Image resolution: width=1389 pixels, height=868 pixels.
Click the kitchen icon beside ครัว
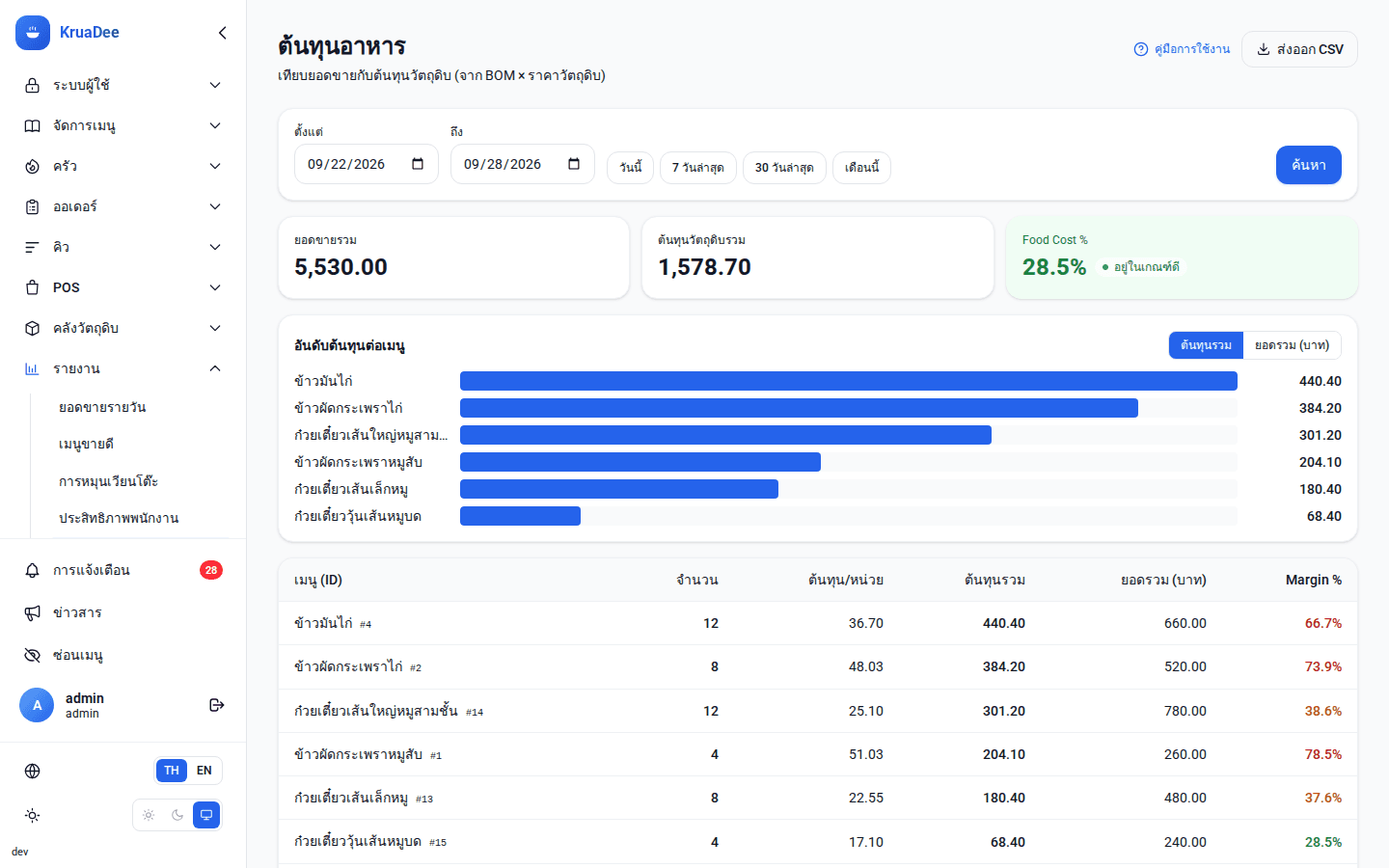[33, 166]
